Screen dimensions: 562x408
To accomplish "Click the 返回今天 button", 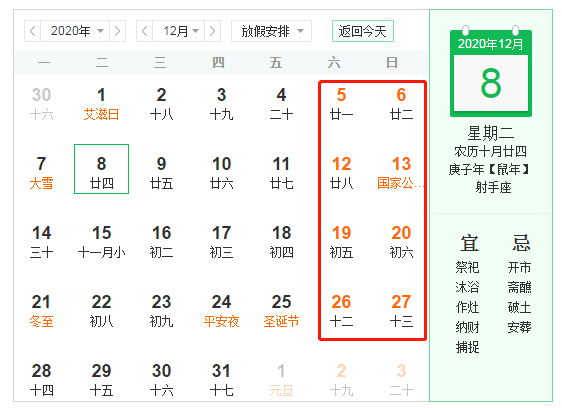I will [x=363, y=31].
